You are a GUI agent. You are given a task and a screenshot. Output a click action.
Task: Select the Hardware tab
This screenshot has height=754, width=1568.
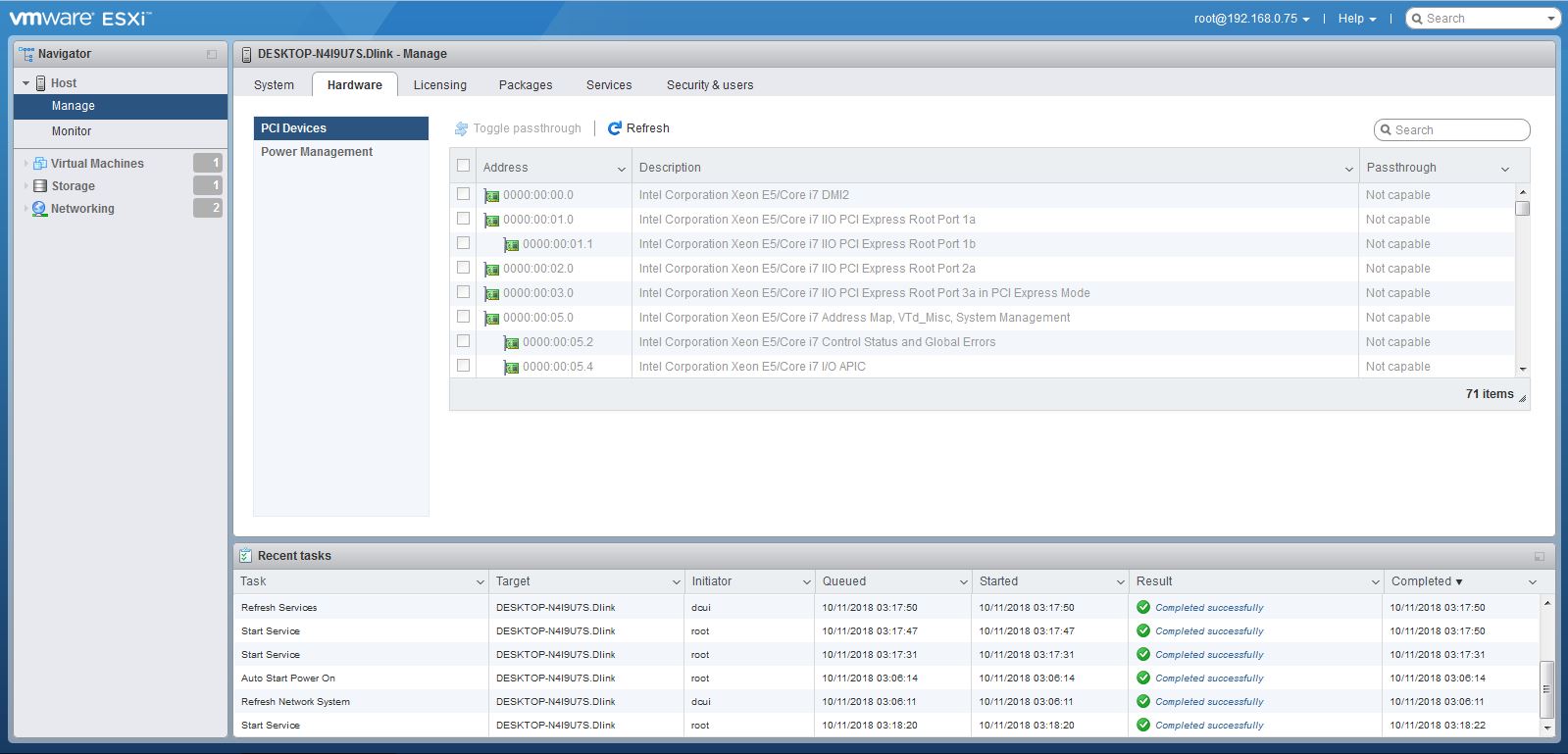click(355, 85)
